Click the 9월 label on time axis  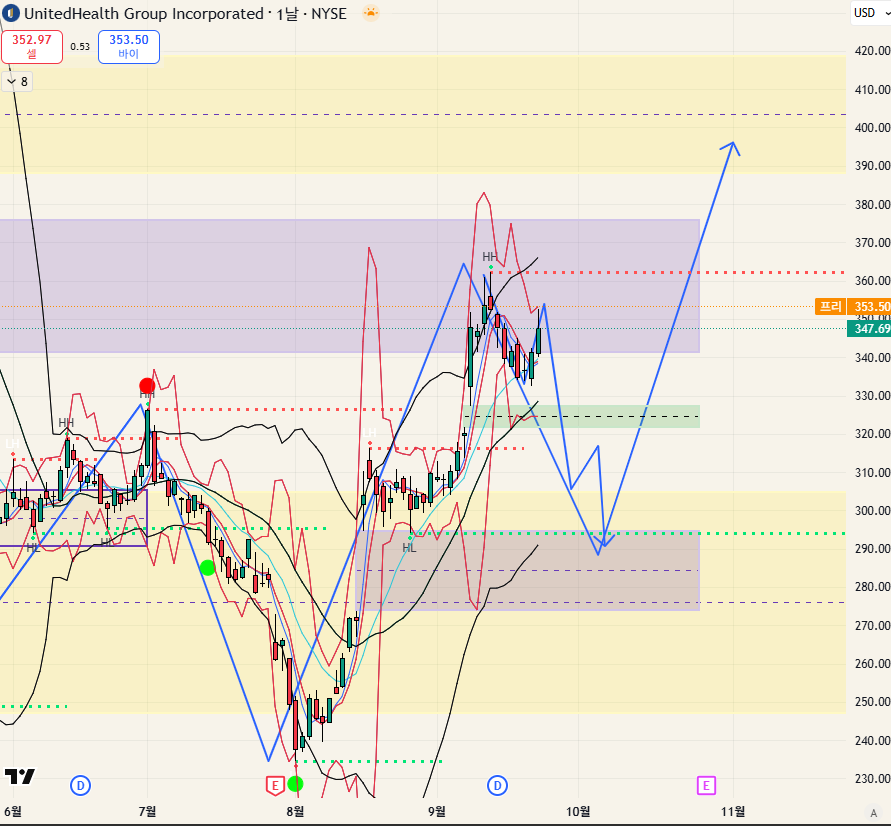pyautogui.click(x=437, y=811)
